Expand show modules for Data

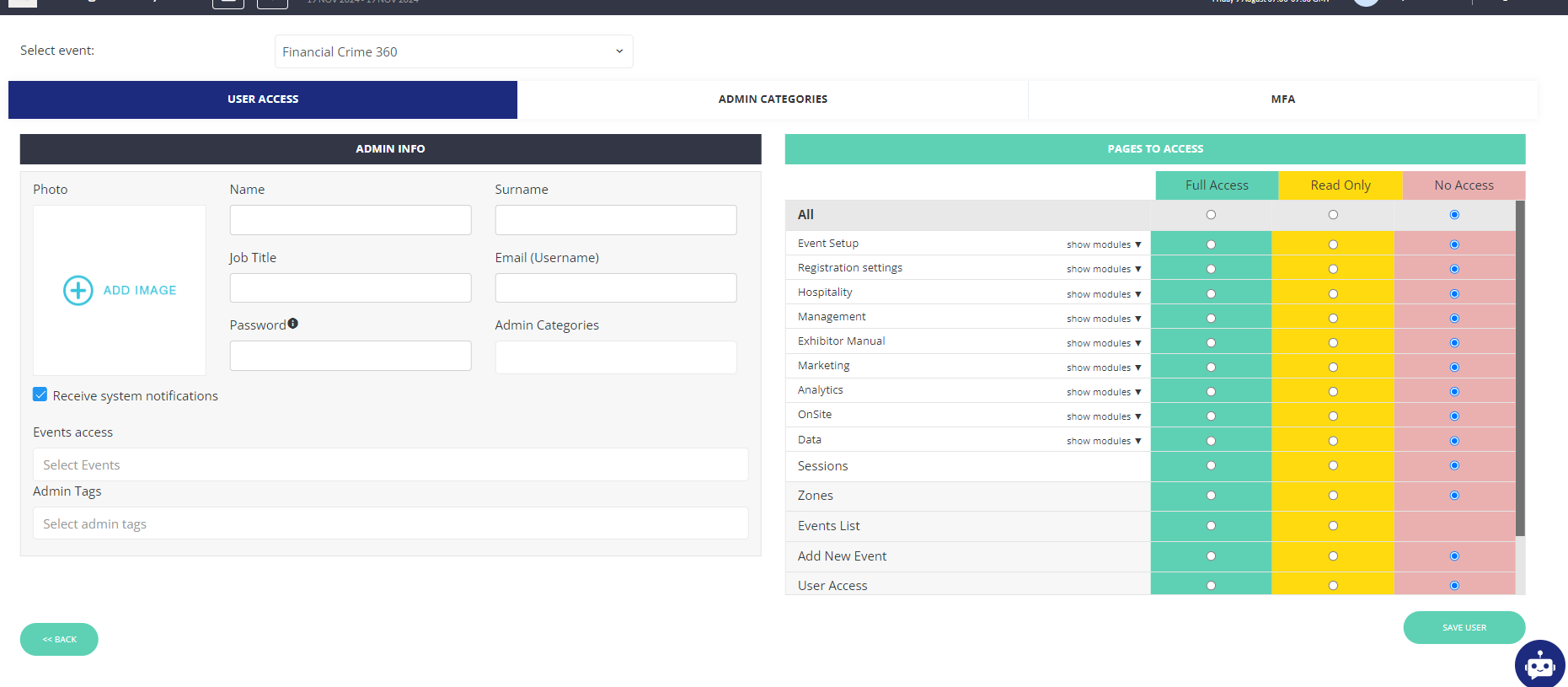(1103, 441)
